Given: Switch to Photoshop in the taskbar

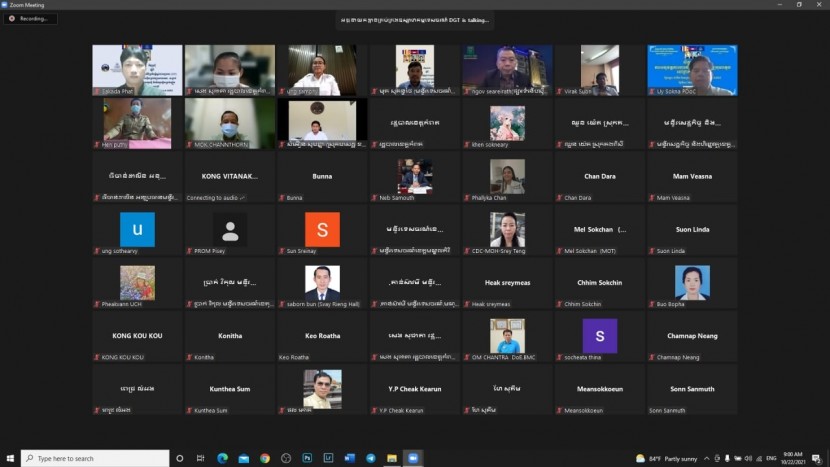Looking at the screenshot, I should tap(307, 458).
